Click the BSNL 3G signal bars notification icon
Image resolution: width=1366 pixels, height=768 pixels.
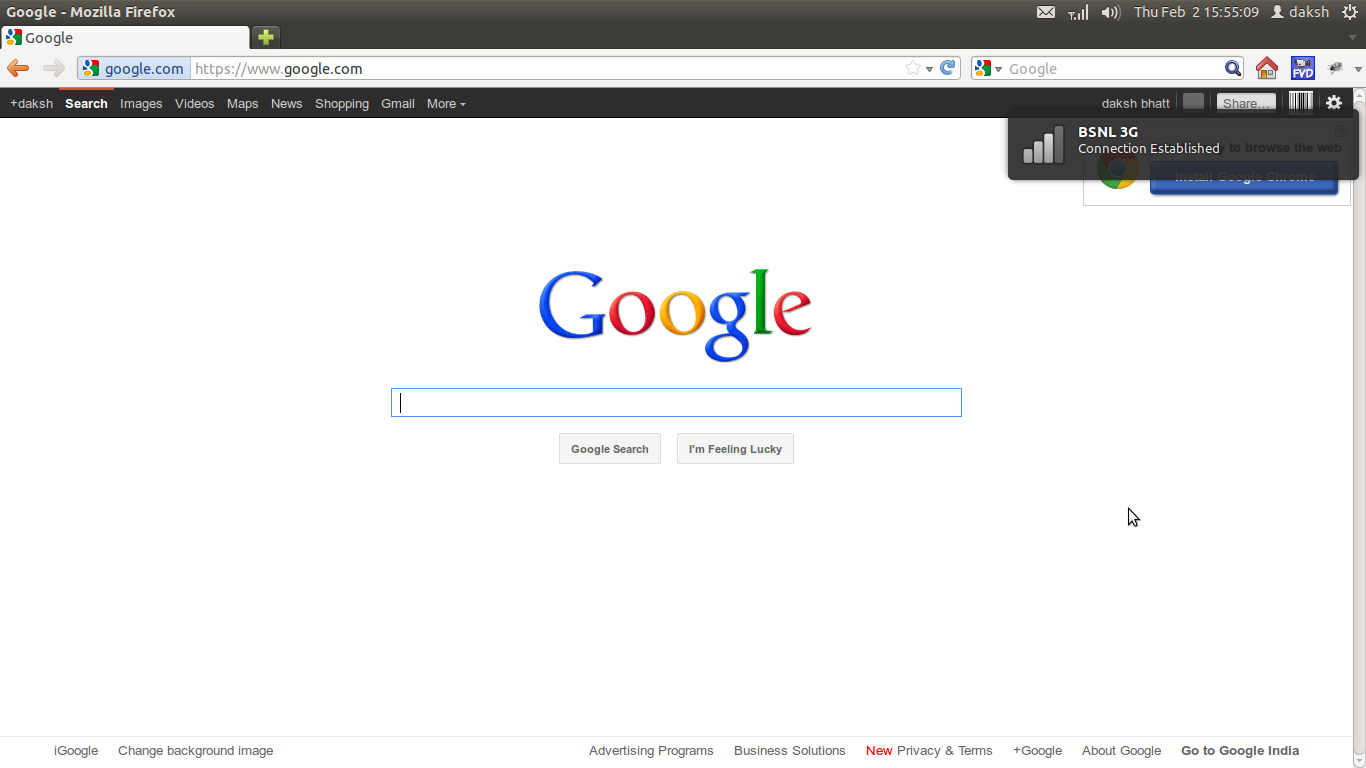[x=1043, y=144]
